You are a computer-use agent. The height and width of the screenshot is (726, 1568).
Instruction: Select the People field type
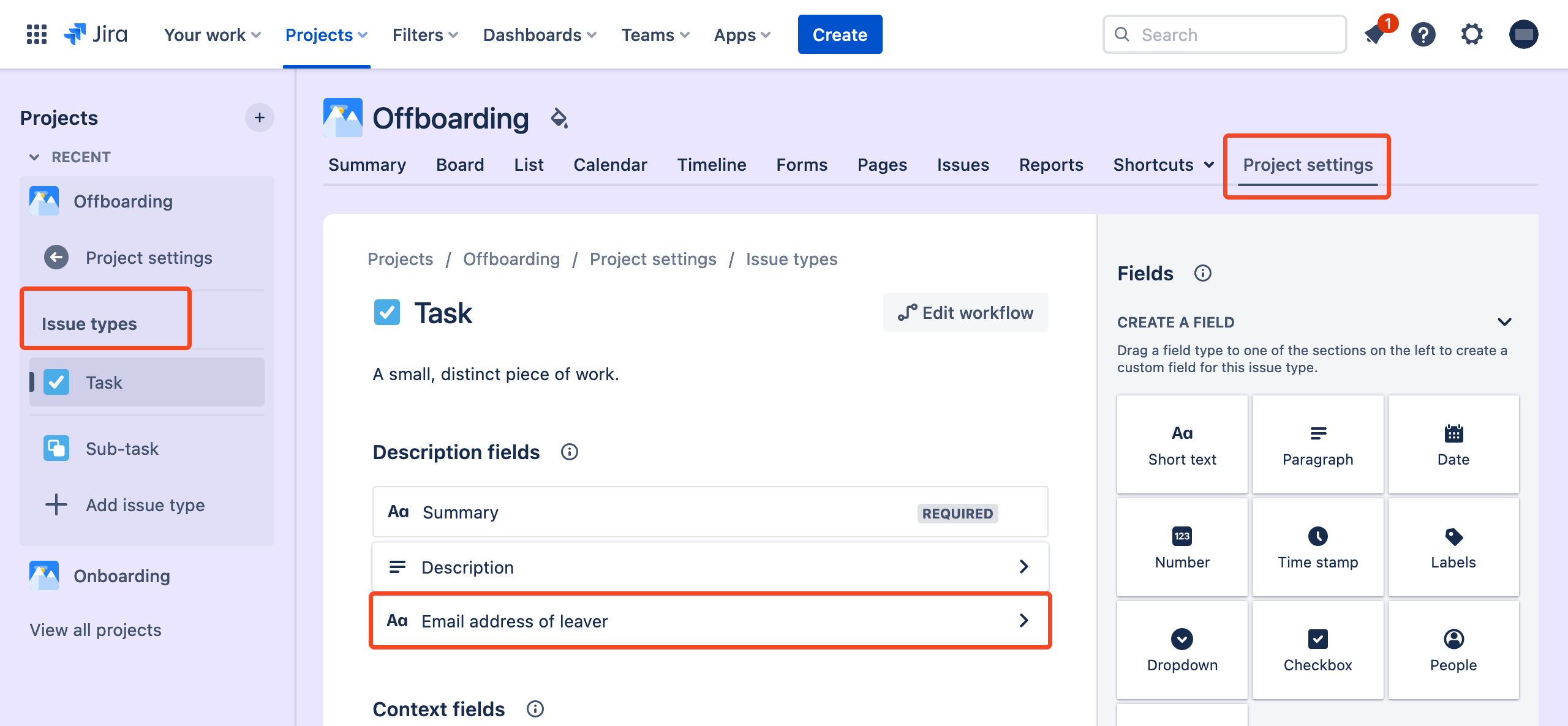(1453, 650)
